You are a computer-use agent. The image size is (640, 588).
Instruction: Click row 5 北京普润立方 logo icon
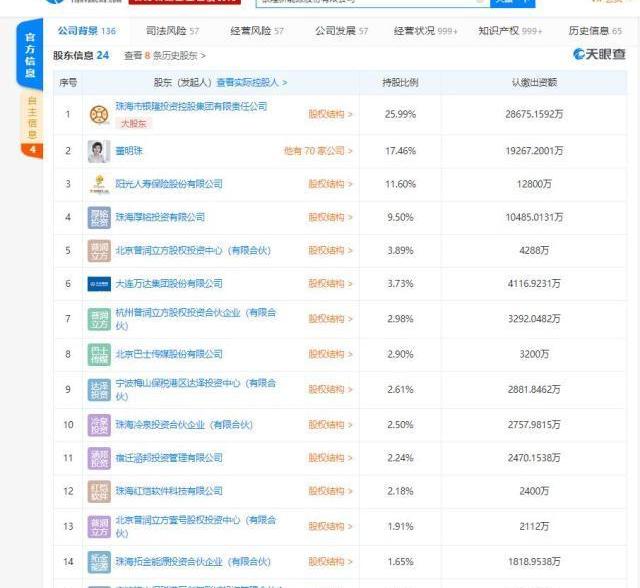pos(99,251)
